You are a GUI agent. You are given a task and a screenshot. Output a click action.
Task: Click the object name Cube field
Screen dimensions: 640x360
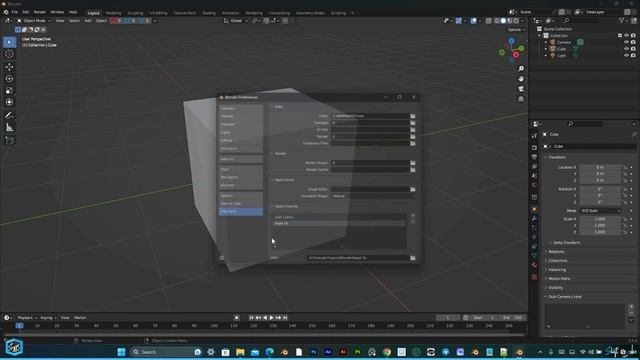pyautogui.click(x=590, y=146)
